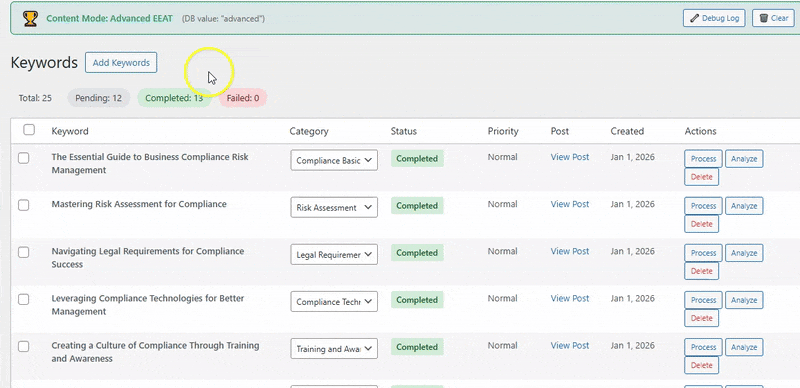
Task: Click the Post column header
Action: point(560,131)
